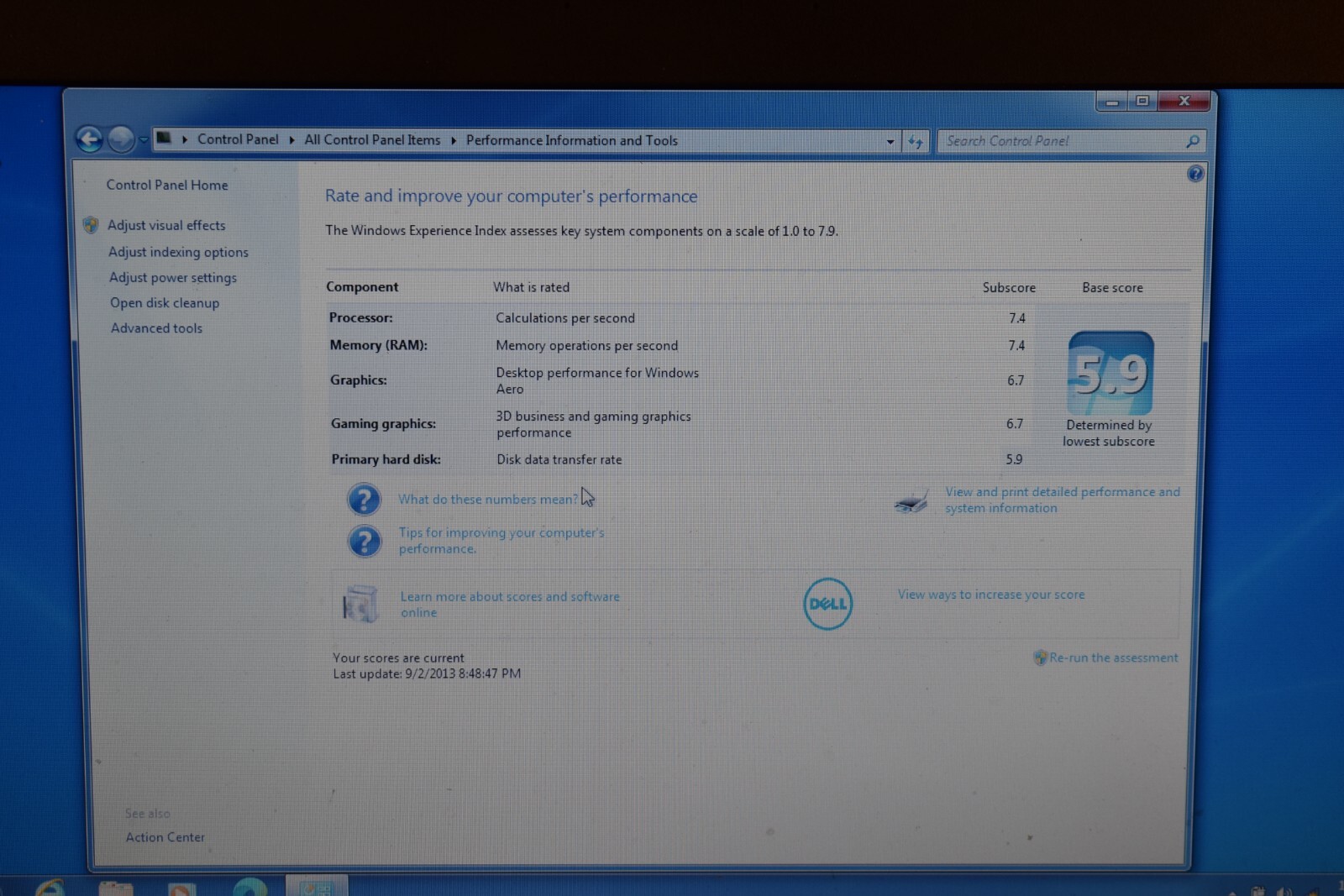Expand the arrow after All Control Panel Items
Image resolution: width=1344 pixels, height=896 pixels.
click(x=454, y=140)
